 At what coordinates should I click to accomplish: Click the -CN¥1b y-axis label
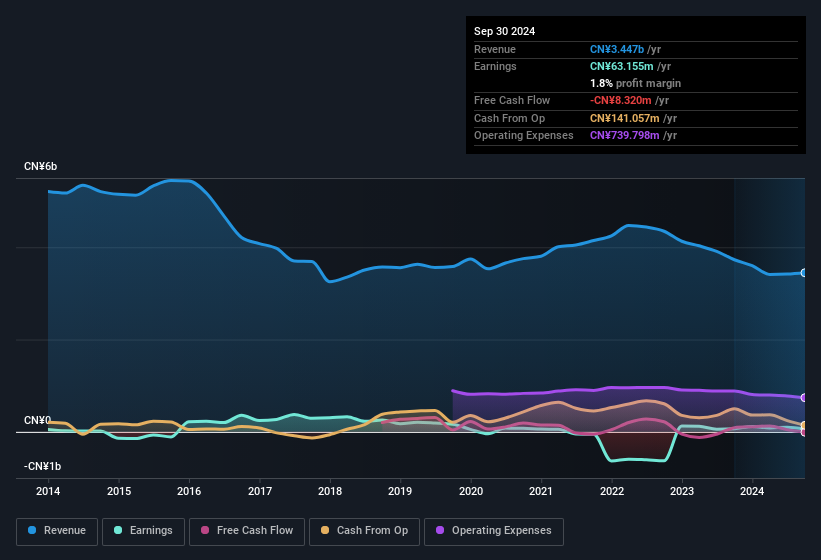(42, 466)
